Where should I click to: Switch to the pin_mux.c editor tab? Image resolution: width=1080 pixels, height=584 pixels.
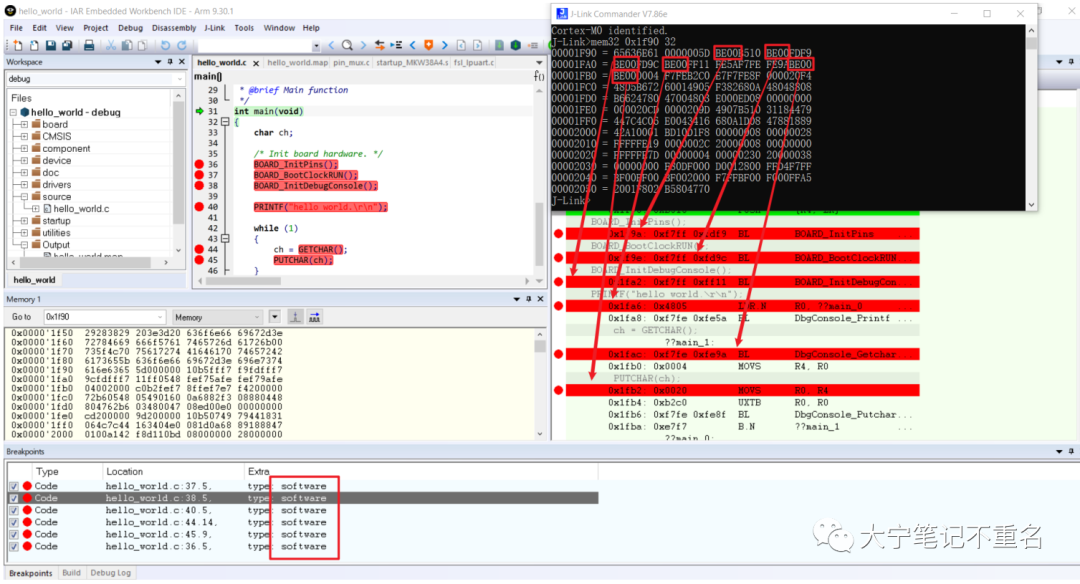(352, 63)
